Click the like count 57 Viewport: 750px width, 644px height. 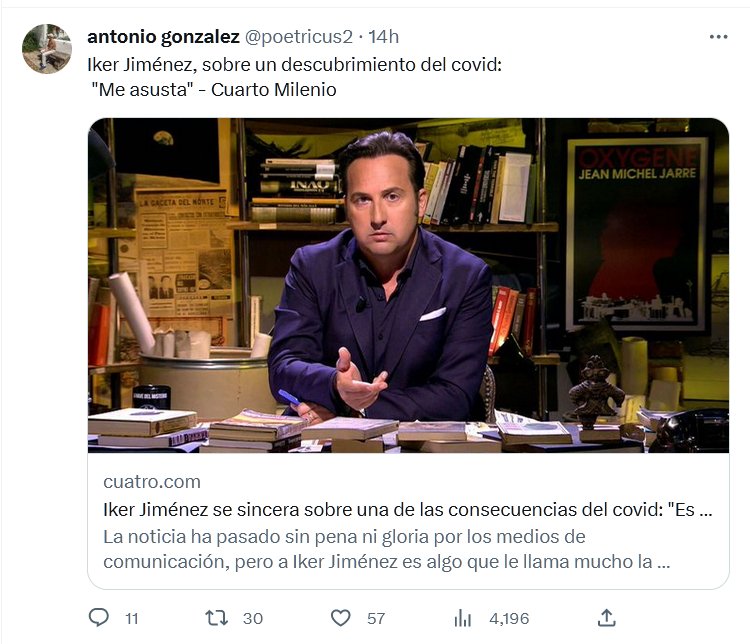(x=376, y=618)
